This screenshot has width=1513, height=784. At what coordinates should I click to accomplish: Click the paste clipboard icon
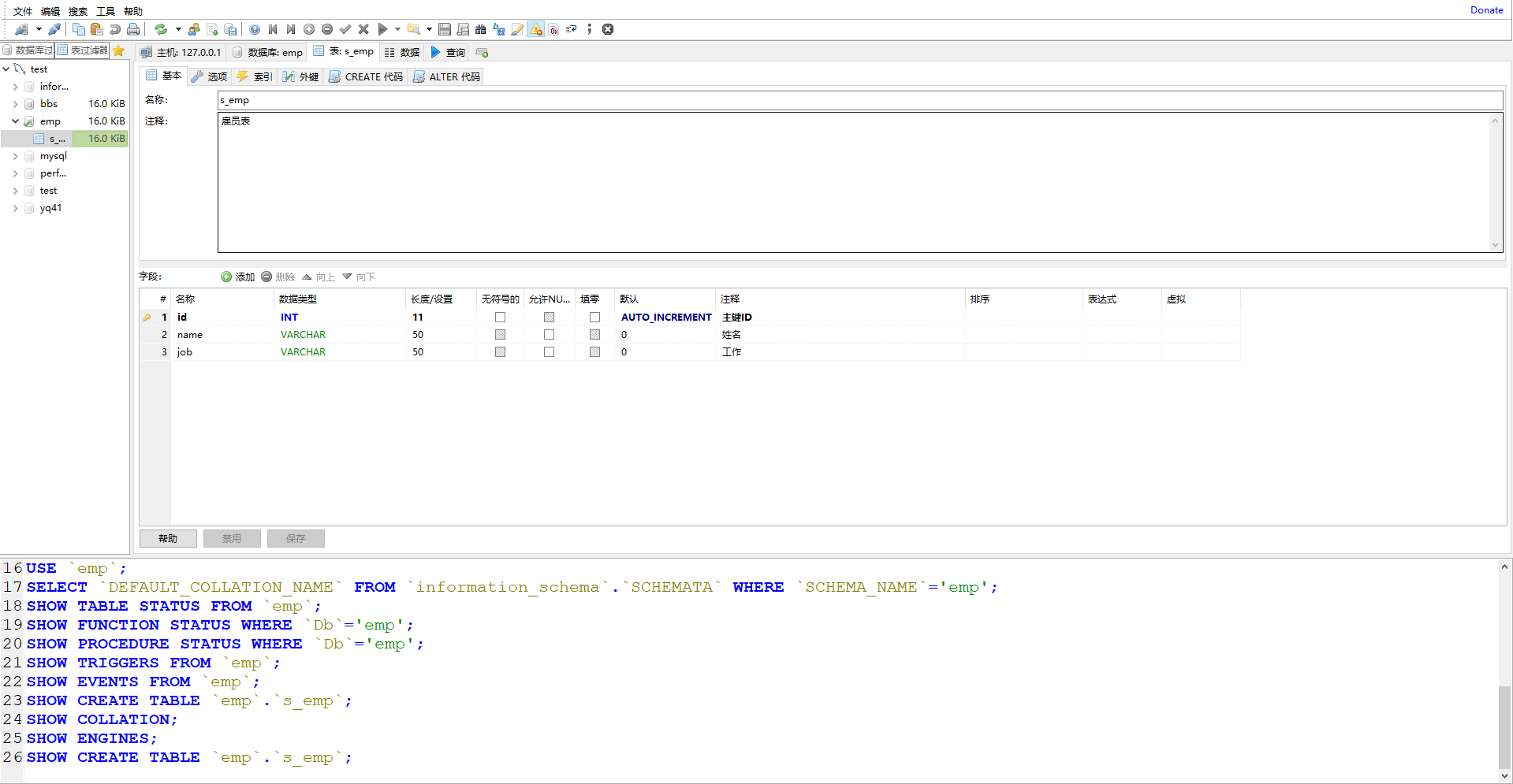pyautogui.click(x=97, y=29)
